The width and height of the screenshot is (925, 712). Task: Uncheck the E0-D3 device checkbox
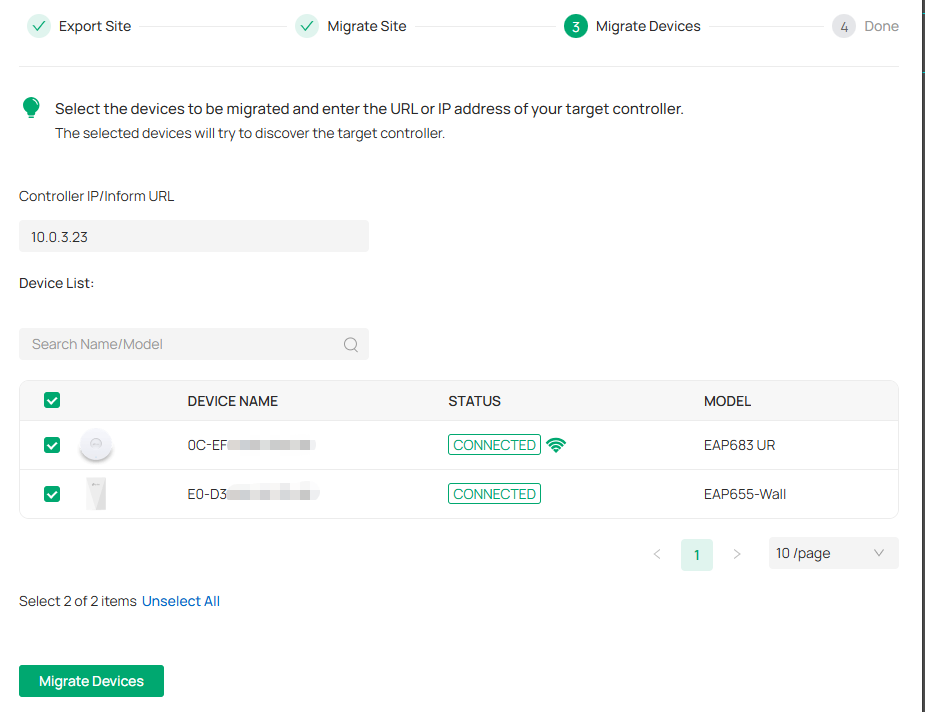pos(52,494)
